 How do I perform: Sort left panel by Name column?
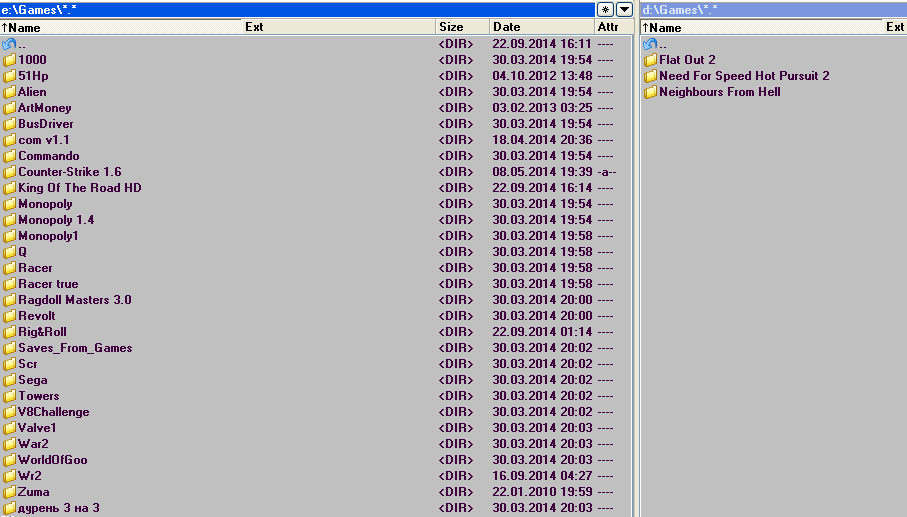click(121, 27)
